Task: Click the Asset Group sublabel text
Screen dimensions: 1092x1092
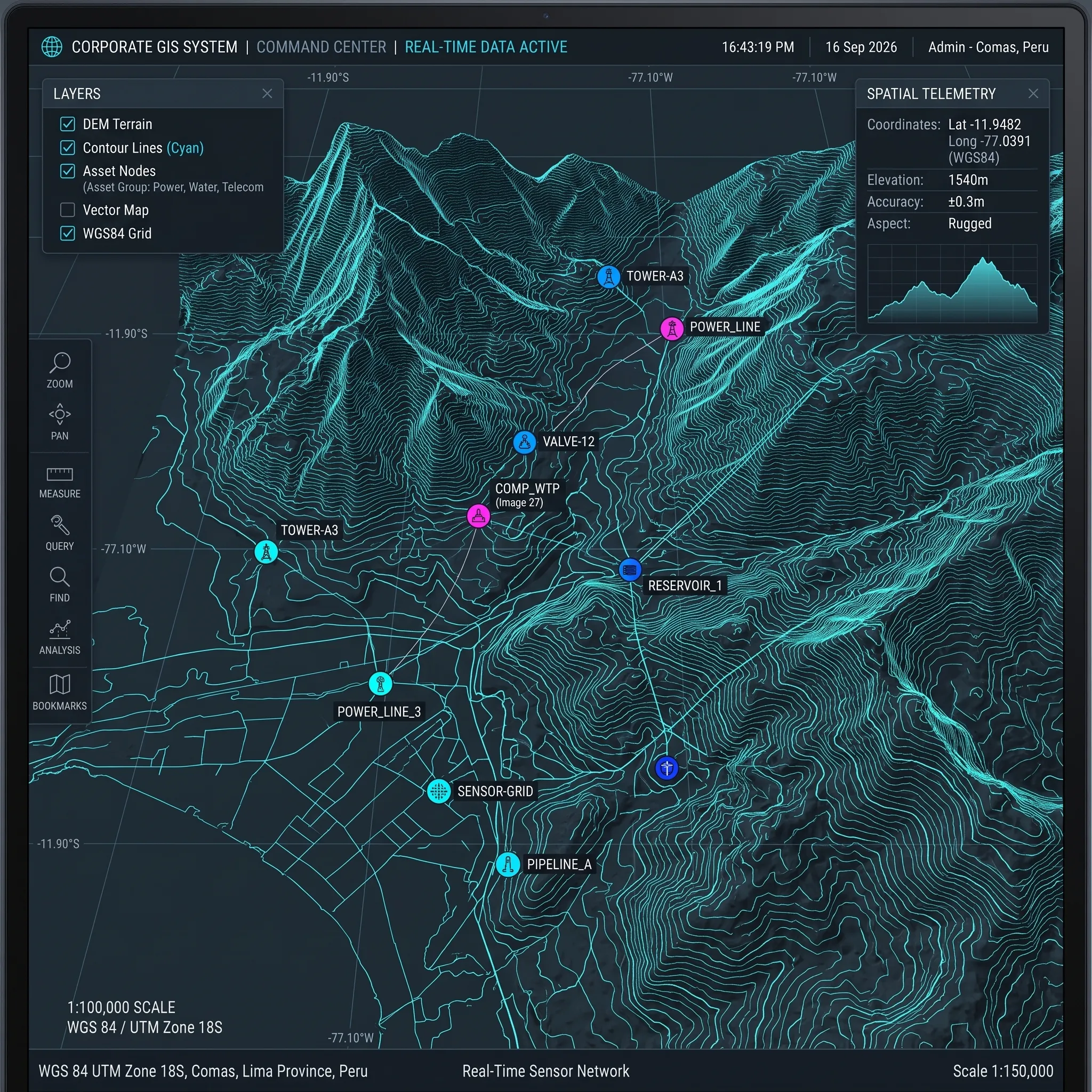Action: [x=173, y=187]
